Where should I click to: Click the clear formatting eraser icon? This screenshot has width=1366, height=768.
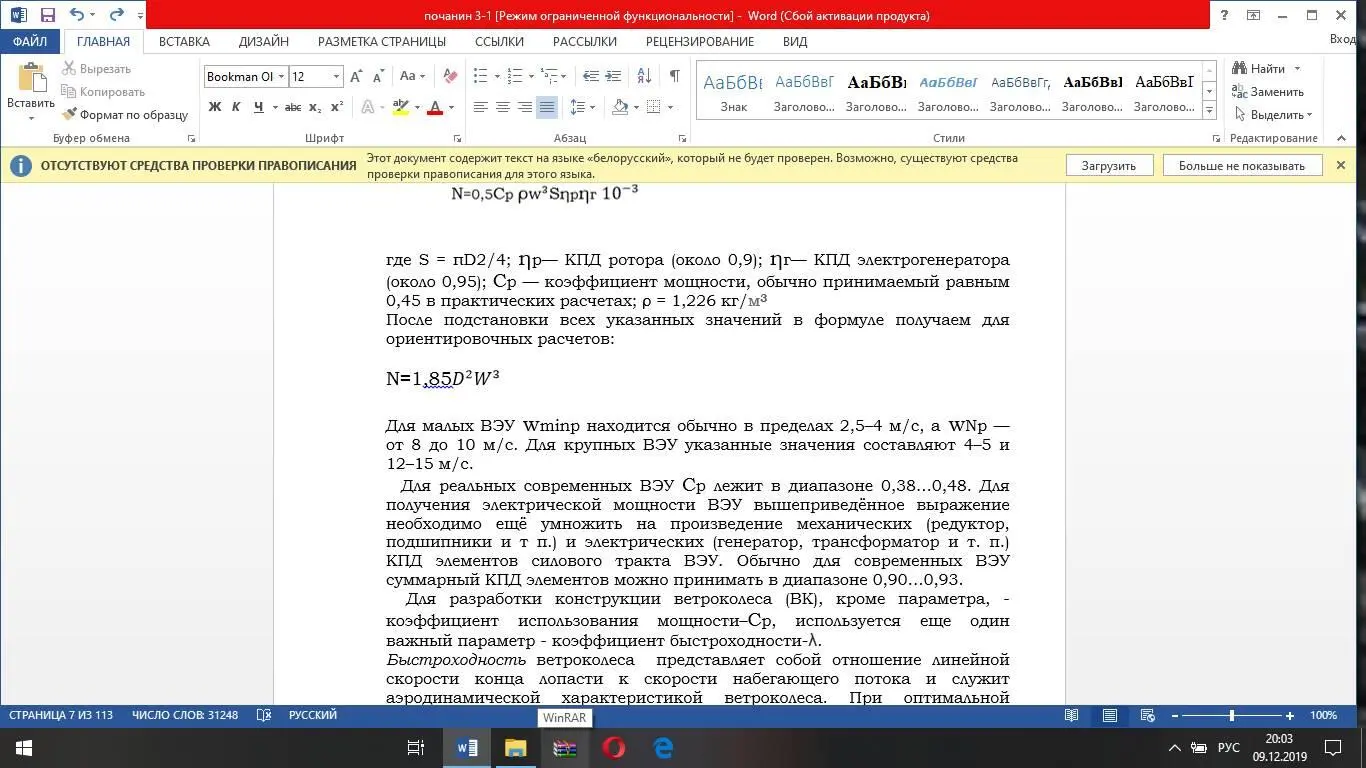(450, 76)
